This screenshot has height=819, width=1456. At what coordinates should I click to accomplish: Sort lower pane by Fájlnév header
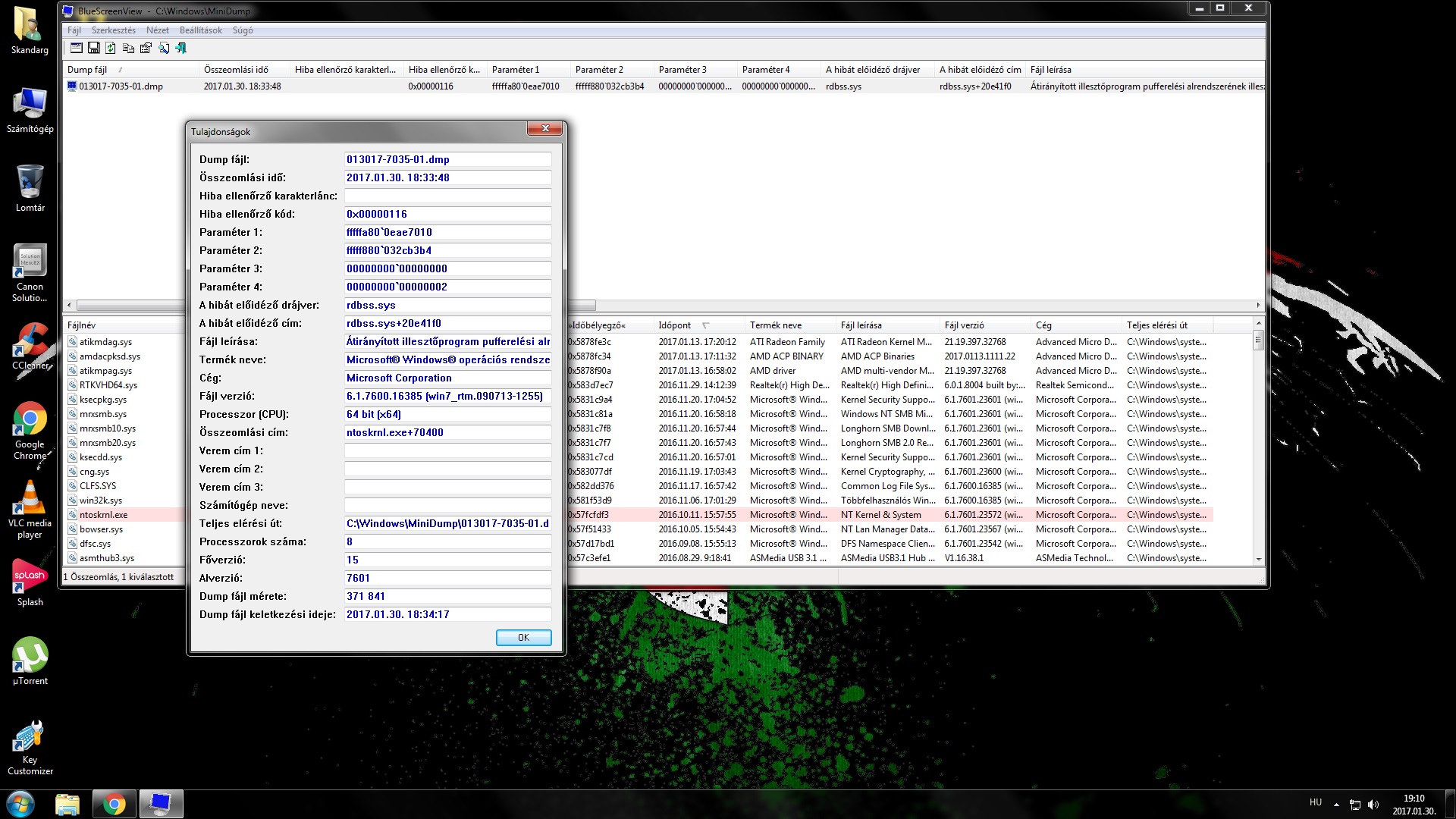(x=125, y=325)
